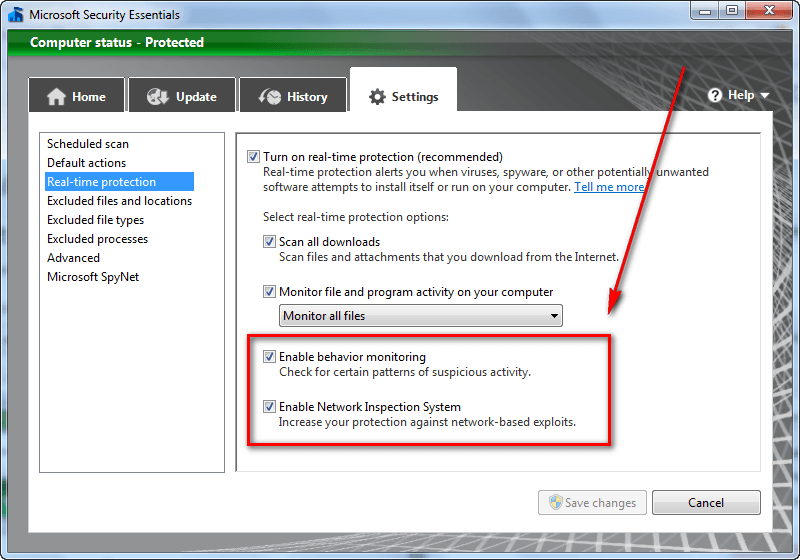800x560 pixels.
Task: Open the Monitor all files dropdown
Action: [421, 316]
